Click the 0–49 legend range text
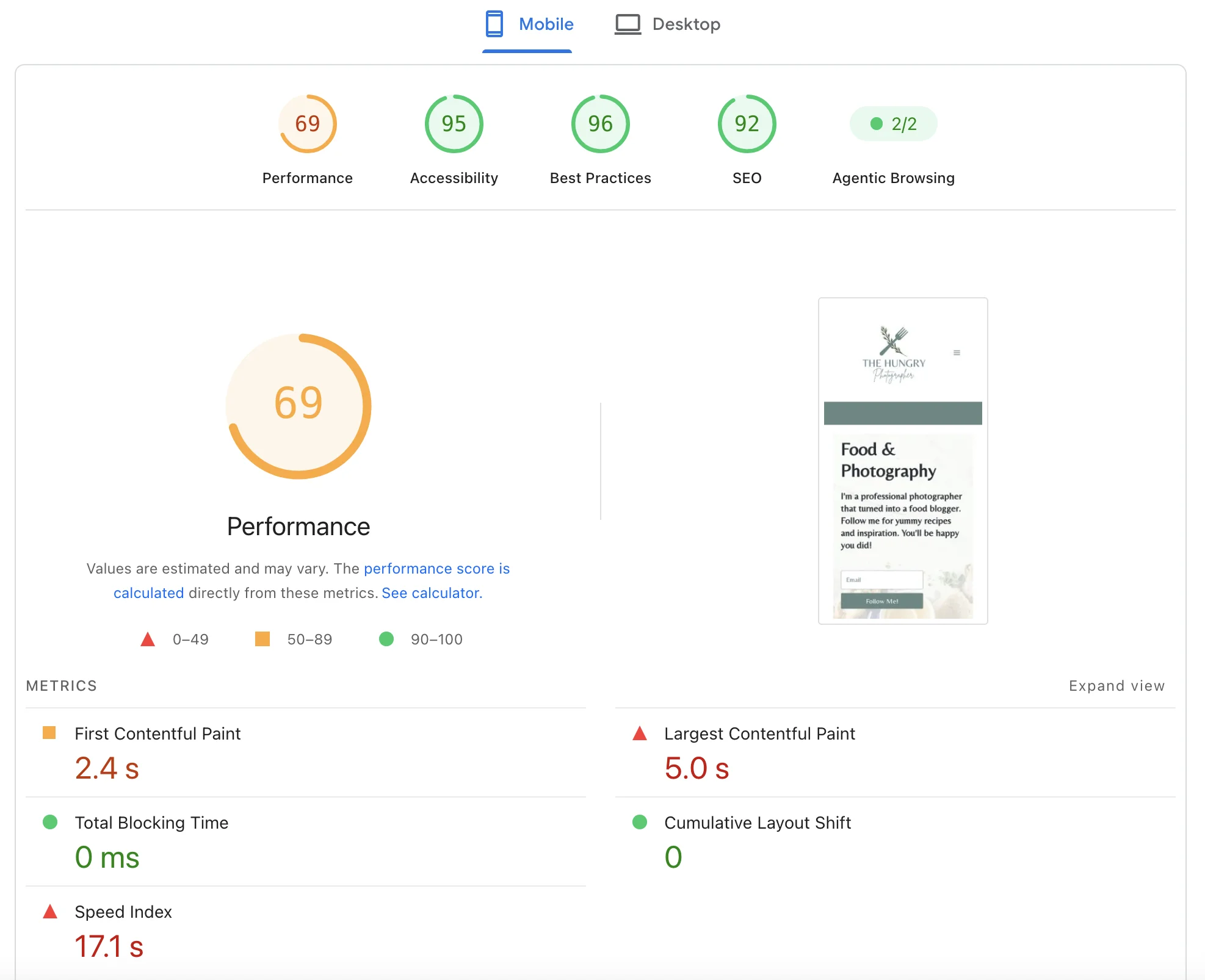The width and height of the screenshot is (1205, 980). coord(190,640)
